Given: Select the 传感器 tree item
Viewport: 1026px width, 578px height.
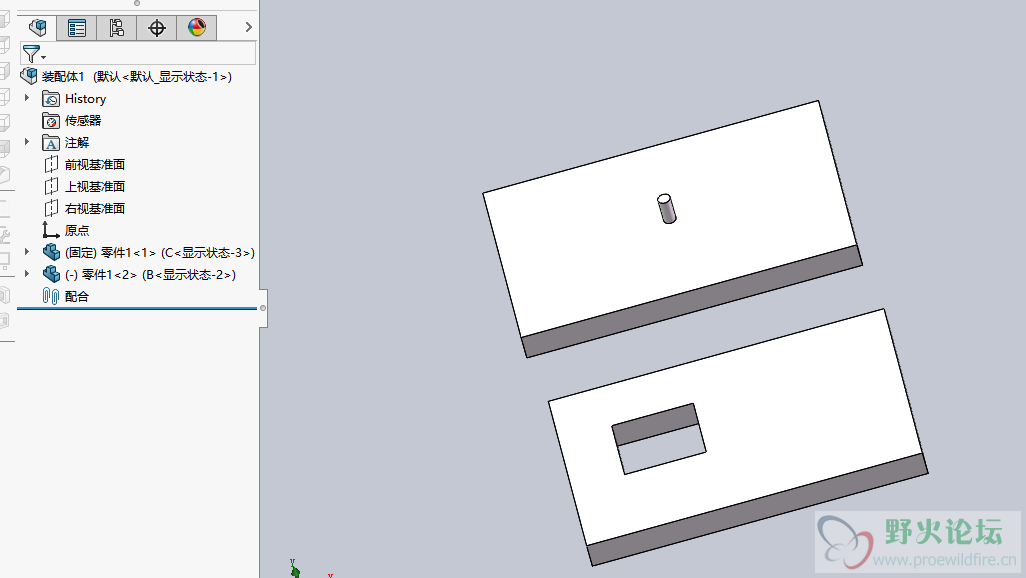Looking at the screenshot, I should [x=82, y=120].
